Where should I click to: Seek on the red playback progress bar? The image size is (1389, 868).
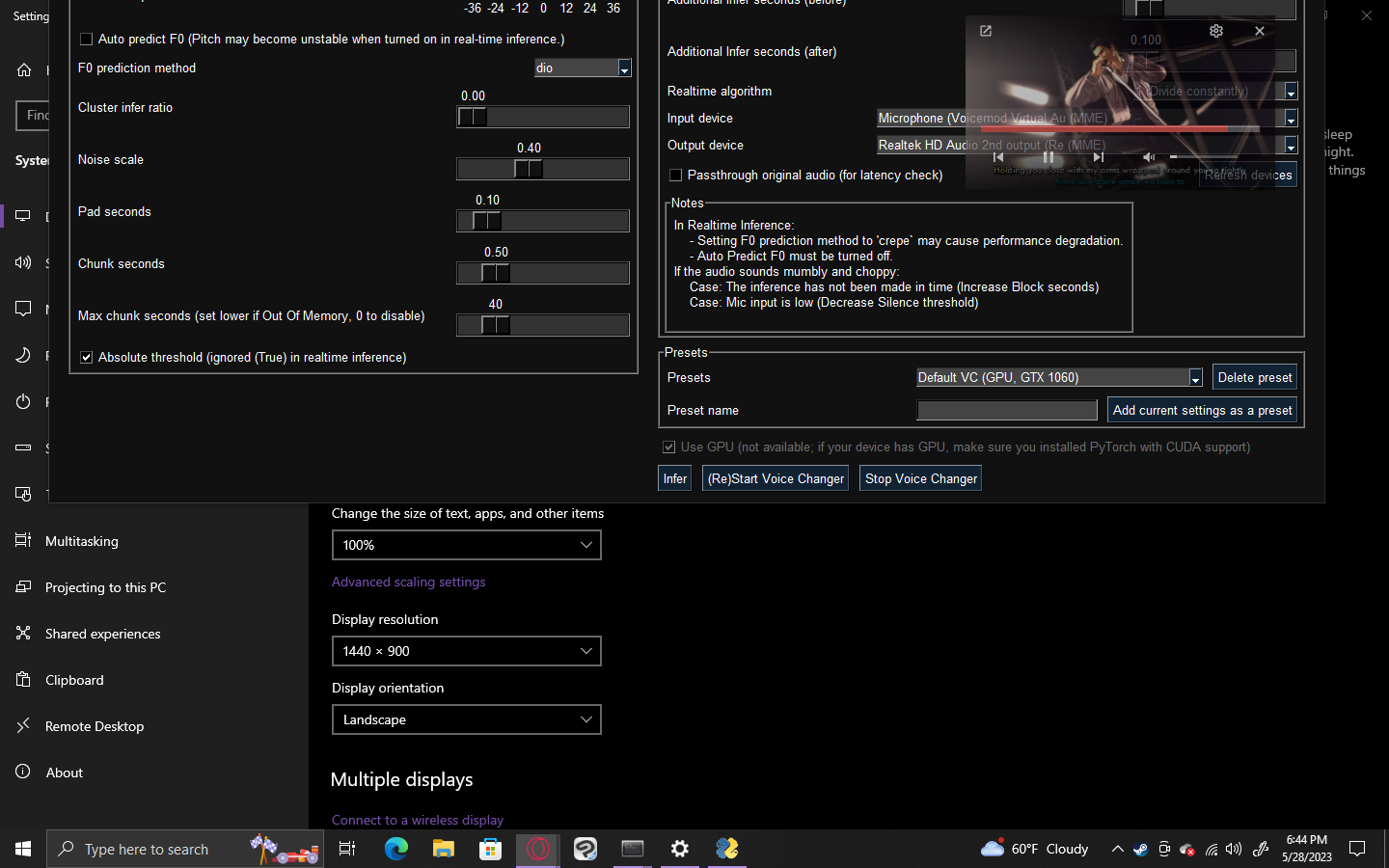1119,127
